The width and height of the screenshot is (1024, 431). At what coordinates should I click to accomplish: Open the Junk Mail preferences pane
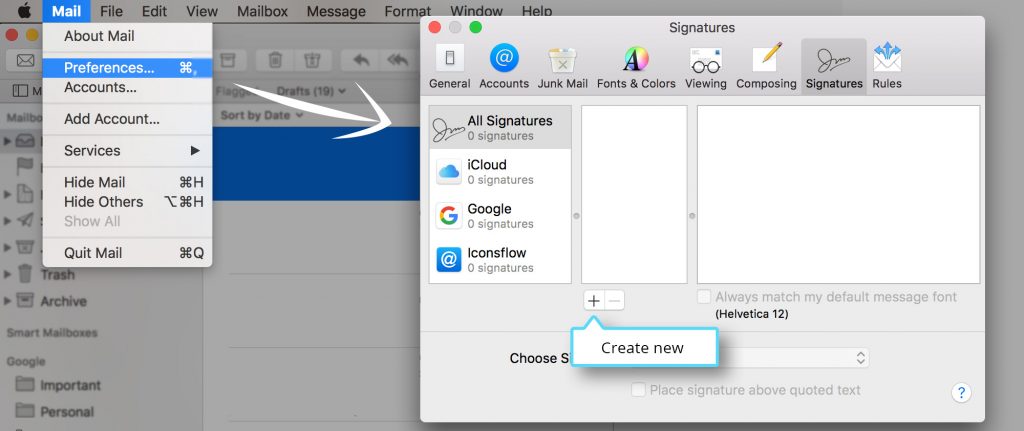point(562,67)
